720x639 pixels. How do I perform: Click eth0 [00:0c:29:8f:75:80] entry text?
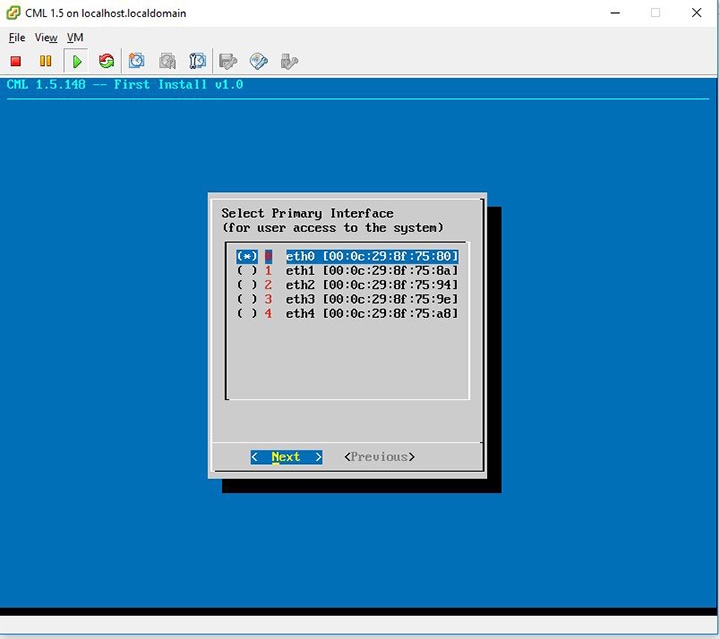[372, 256]
